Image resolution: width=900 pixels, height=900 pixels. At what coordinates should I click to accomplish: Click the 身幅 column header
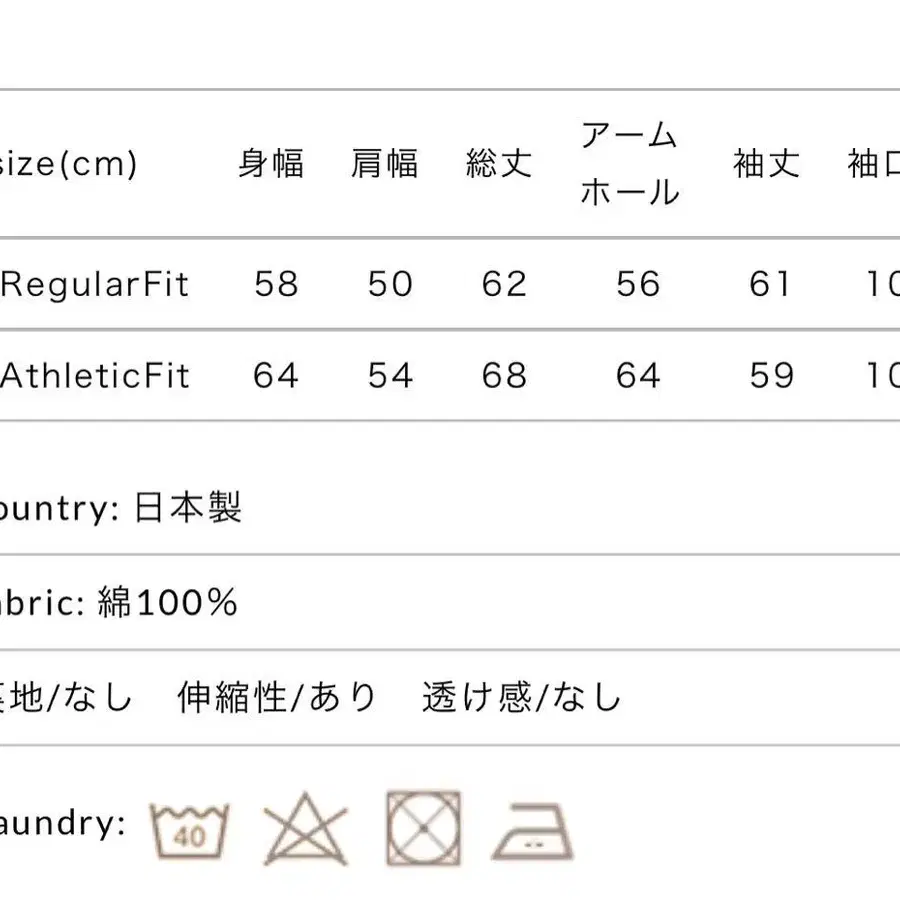(271, 164)
